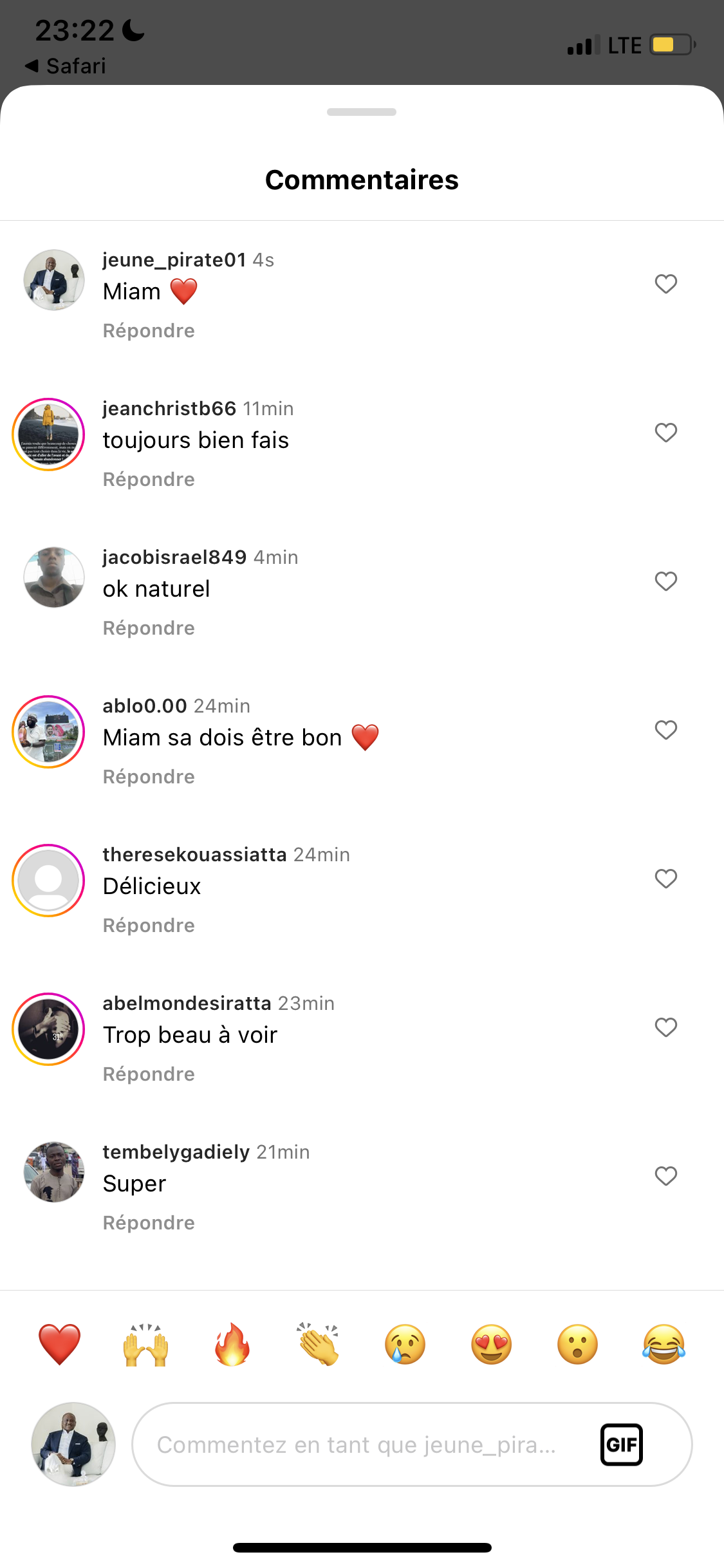Open the GIF picker
724x1568 pixels.
click(x=621, y=1444)
